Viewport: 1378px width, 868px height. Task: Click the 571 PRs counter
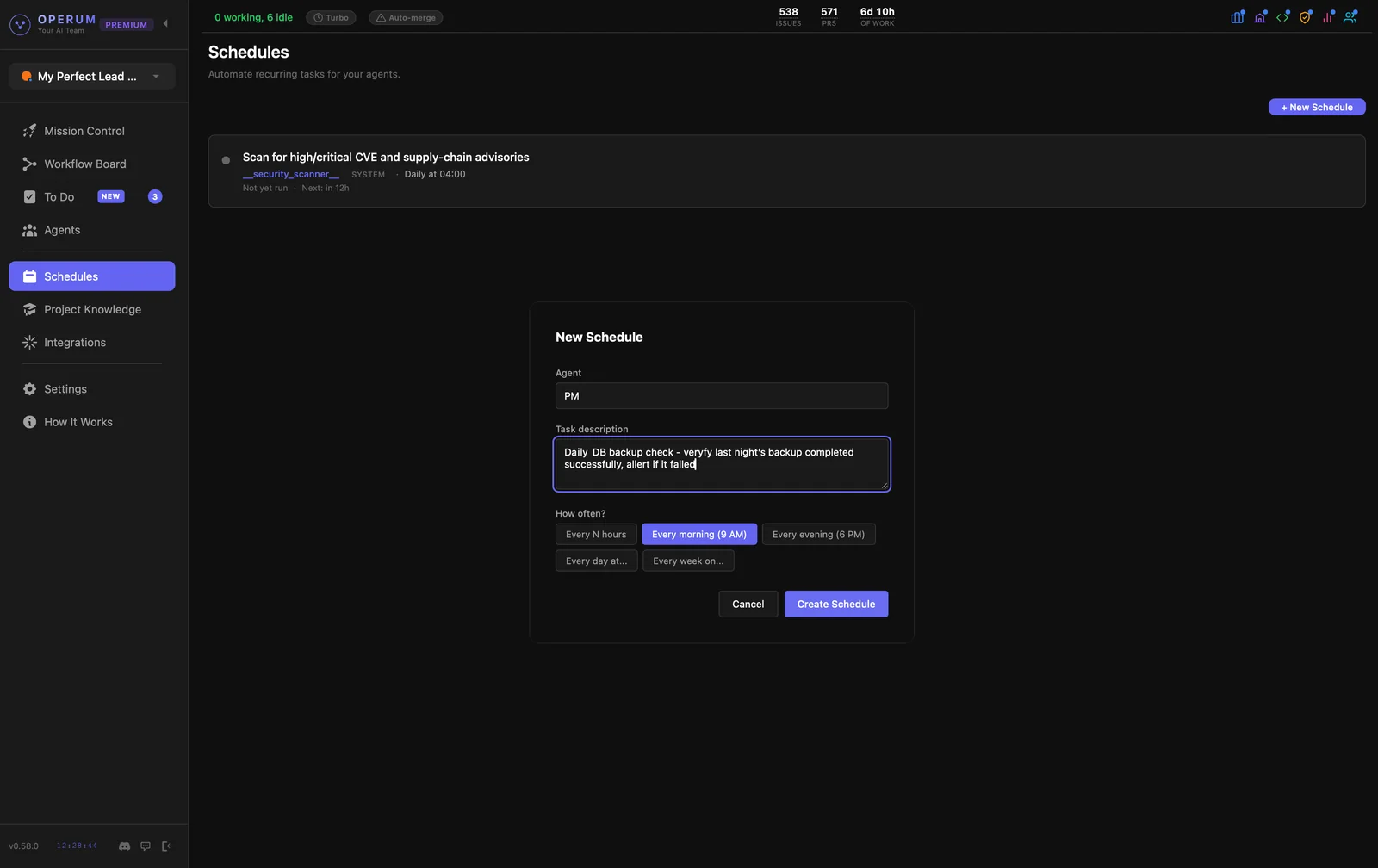[829, 17]
